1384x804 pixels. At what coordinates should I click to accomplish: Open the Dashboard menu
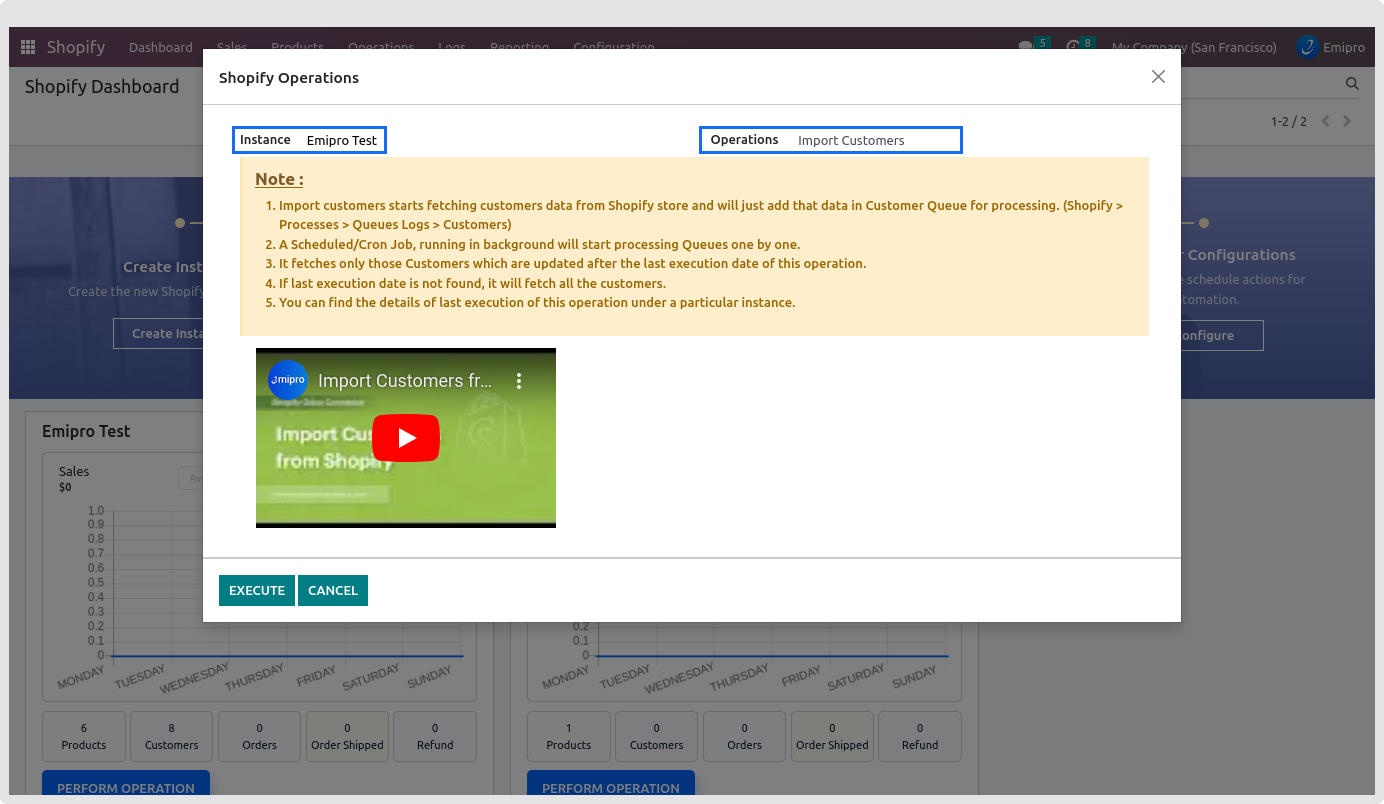161,47
